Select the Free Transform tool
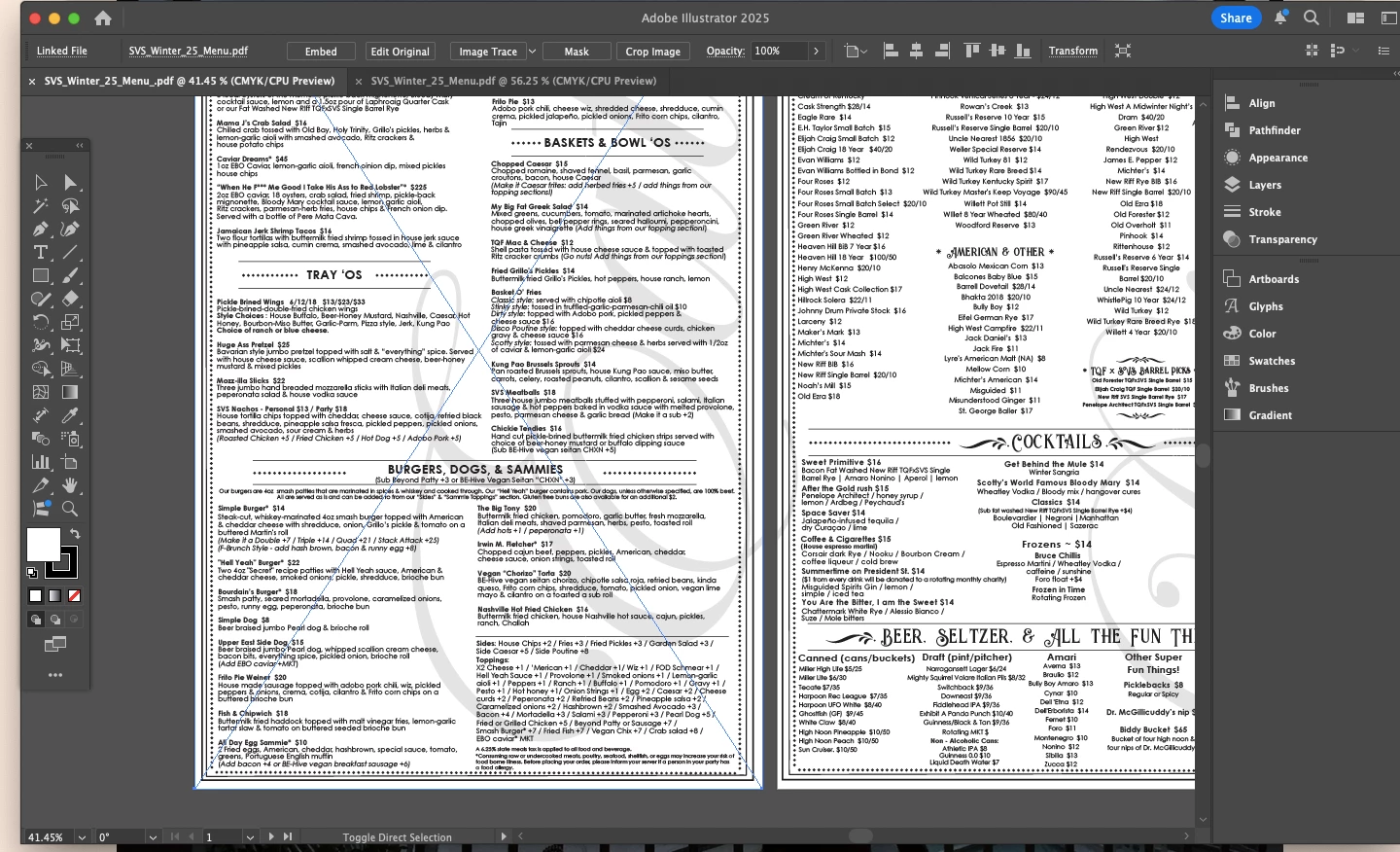The image size is (1400, 852). point(70,345)
